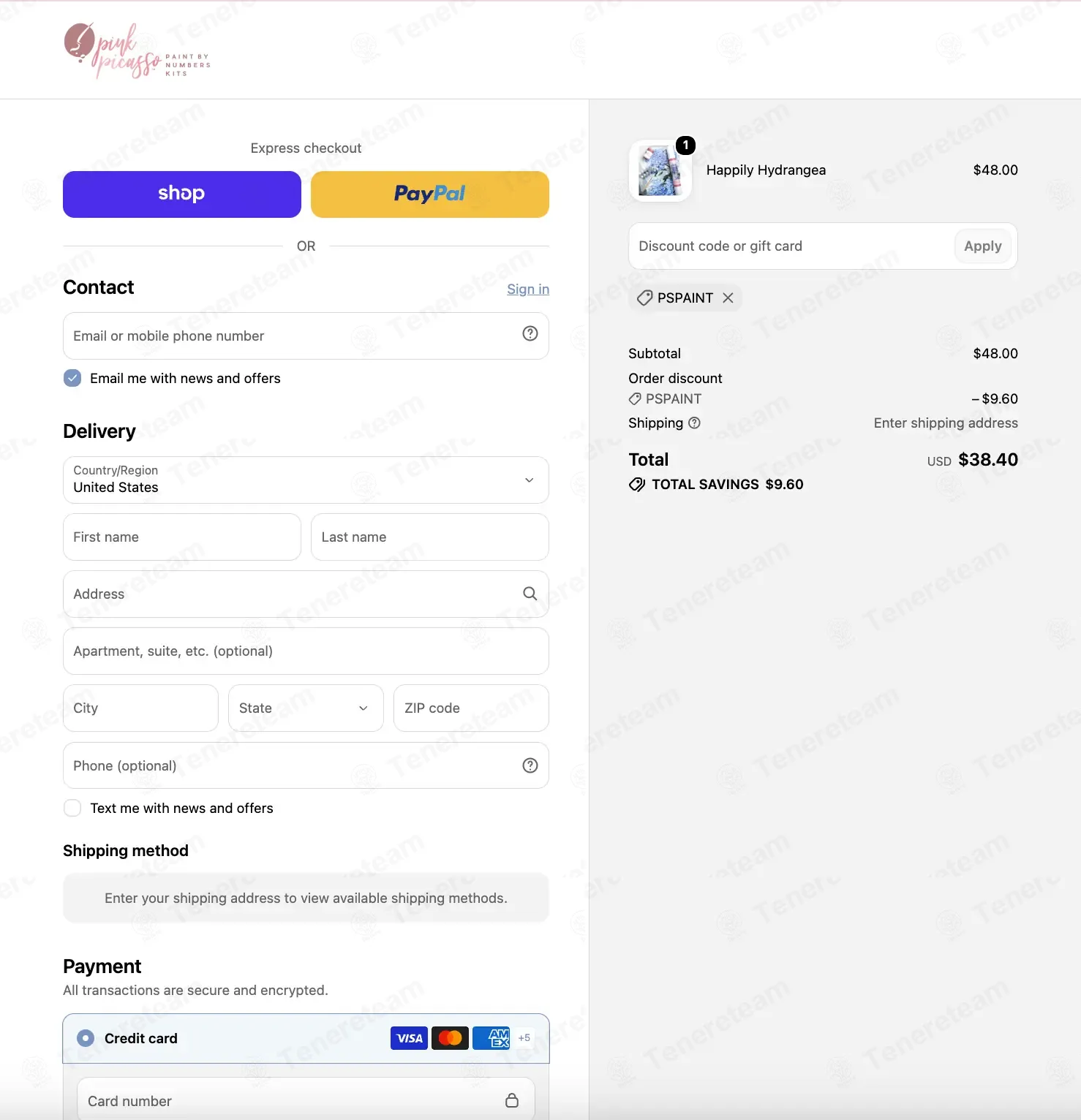1081x1120 pixels.
Task: Click the Apartment, suite, etc. field
Action: (x=306, y=651)
